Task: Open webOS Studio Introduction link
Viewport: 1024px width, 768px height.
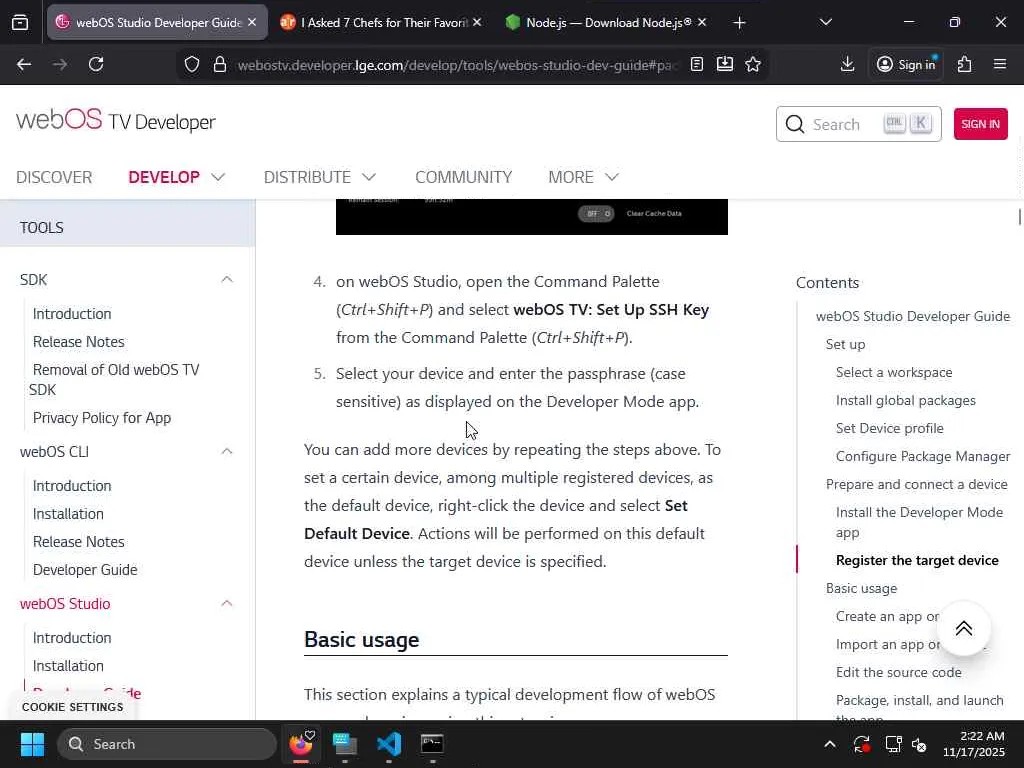Action: pos(72,637)
